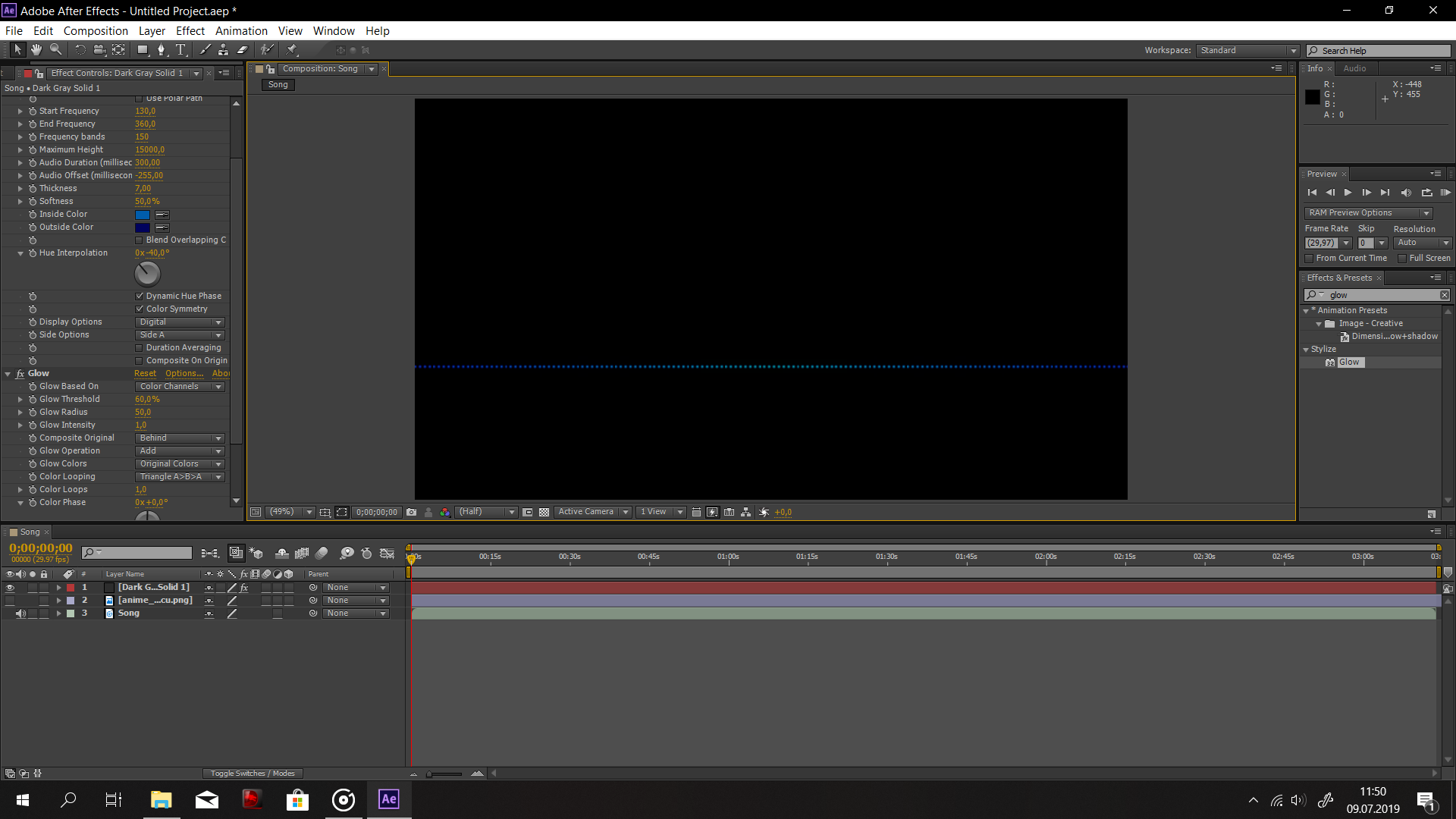Open the composition flowchart icon in viewer
The height and width of the screenshot is (819, 1456).
(746, 513)
